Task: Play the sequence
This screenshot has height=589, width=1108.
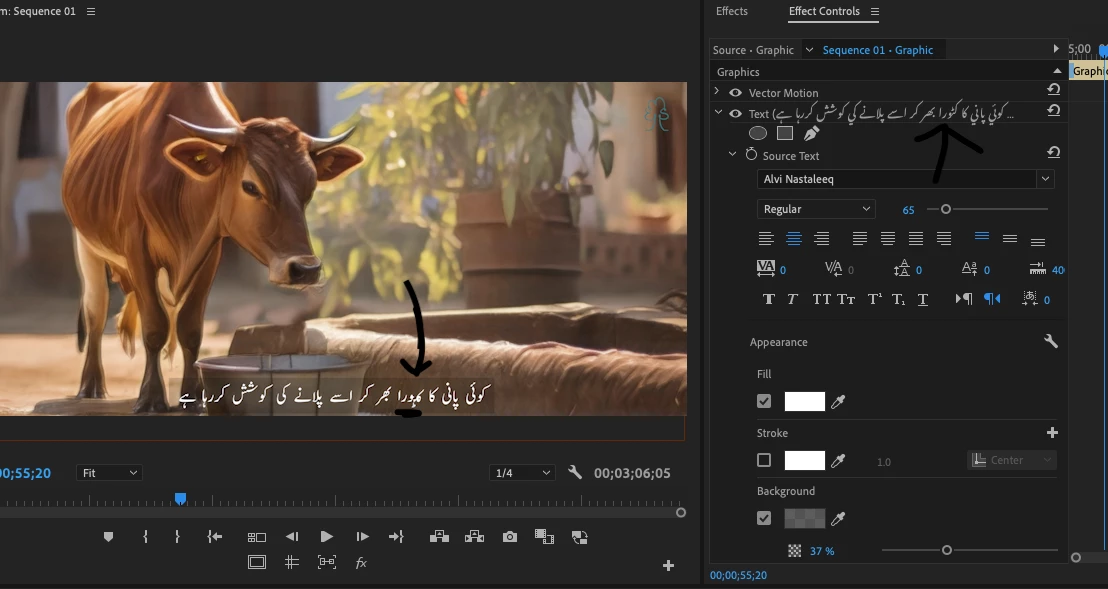Action: click(x=326, y=537)
